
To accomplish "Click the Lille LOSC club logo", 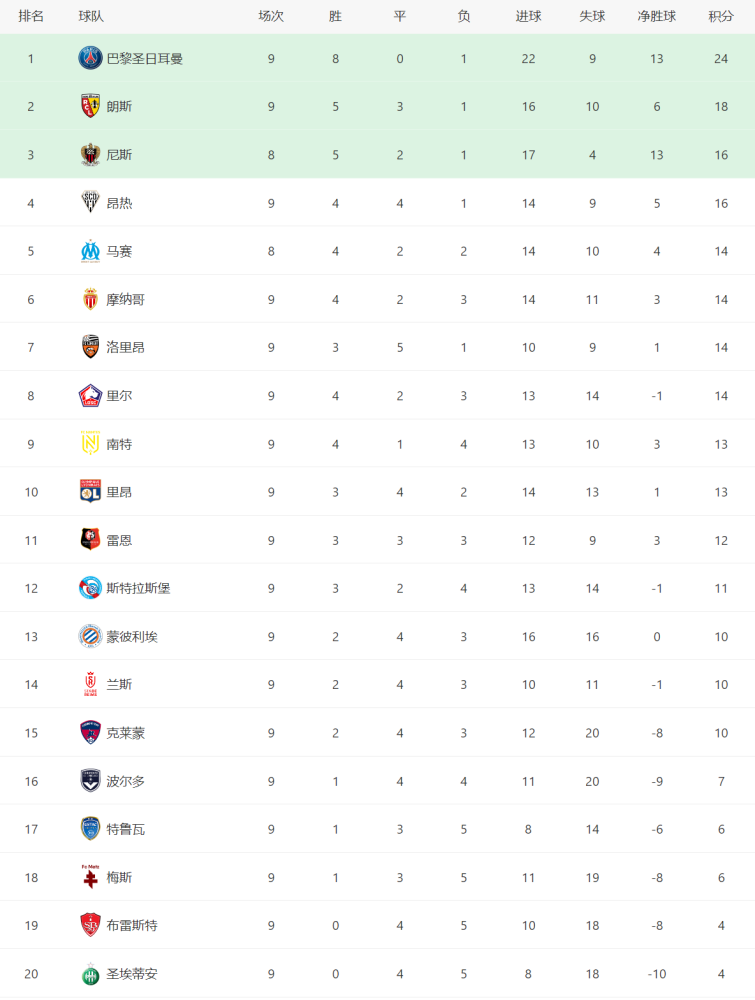I will click(91, 395).
